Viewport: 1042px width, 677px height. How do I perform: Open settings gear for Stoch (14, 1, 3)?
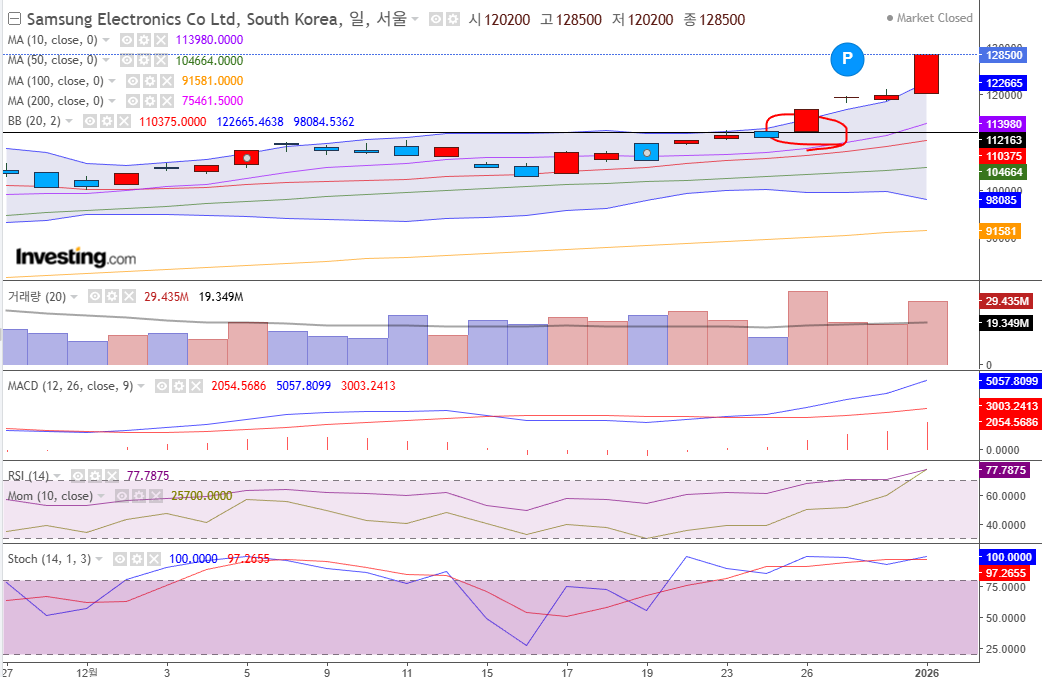137,559
